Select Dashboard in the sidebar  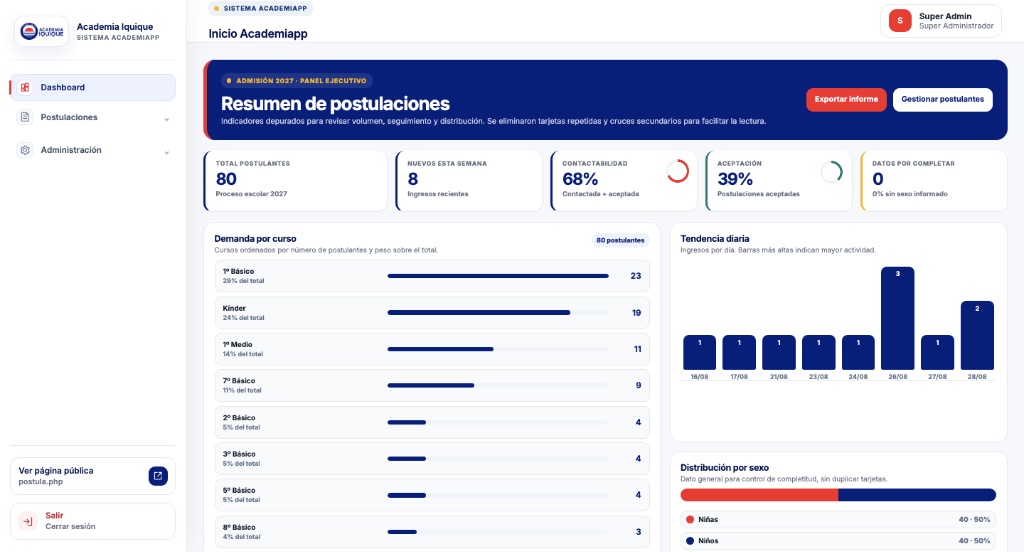[93, 88]
